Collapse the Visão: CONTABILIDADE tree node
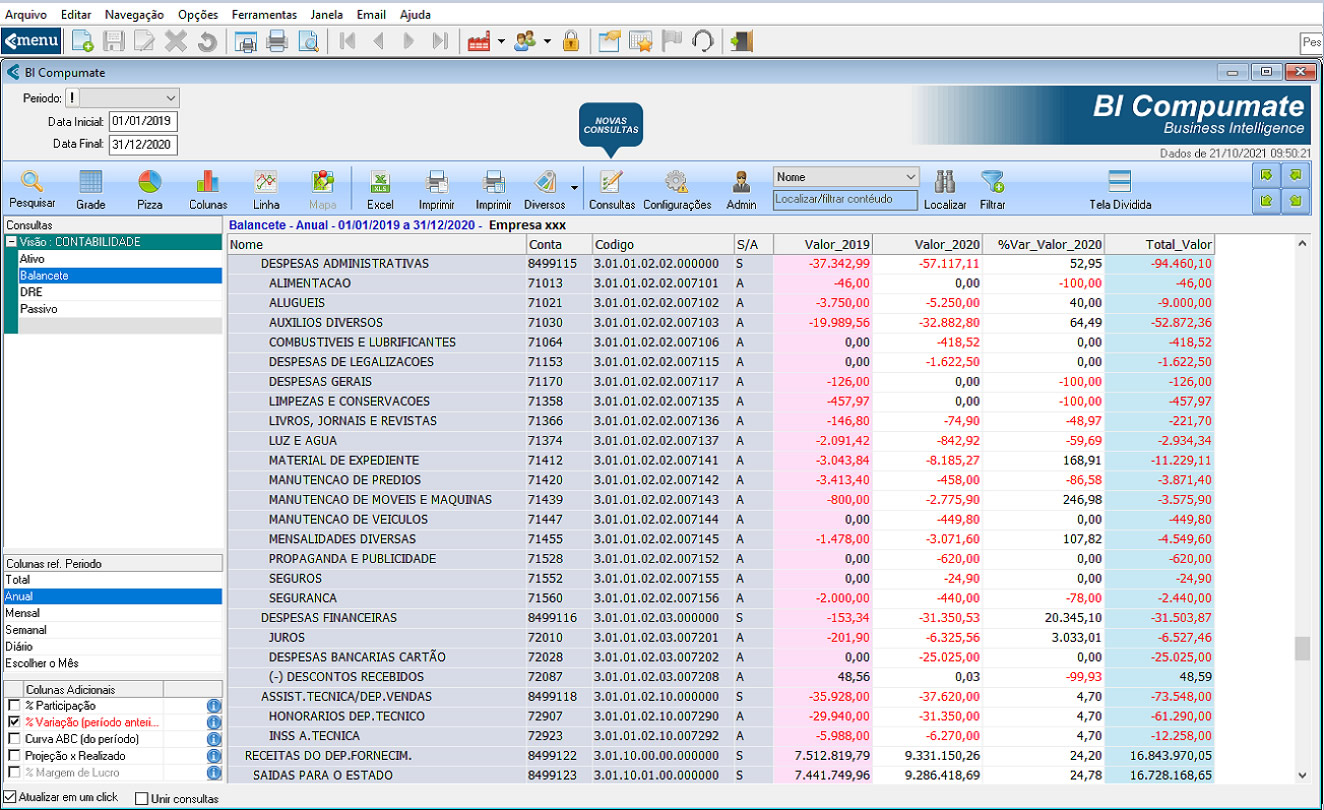Viewport: 1324px width, 810px height. pos(11,242)
